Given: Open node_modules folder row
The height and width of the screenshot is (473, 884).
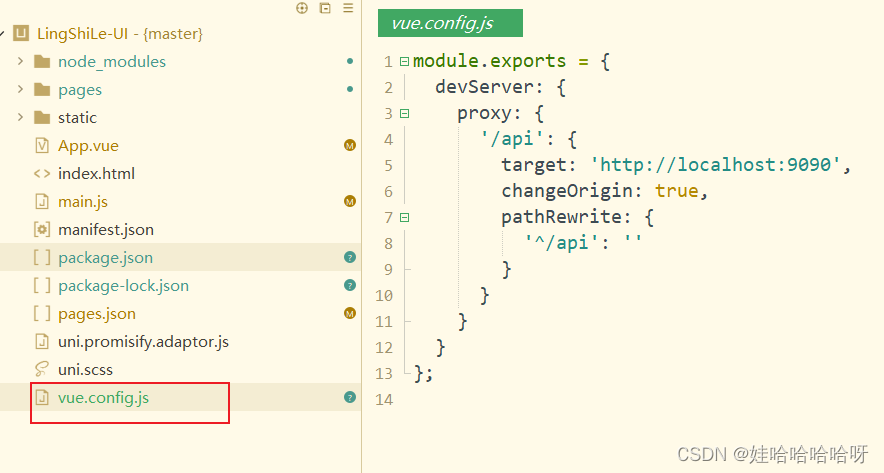Looking at the screenshot, I should click(180, 61).
